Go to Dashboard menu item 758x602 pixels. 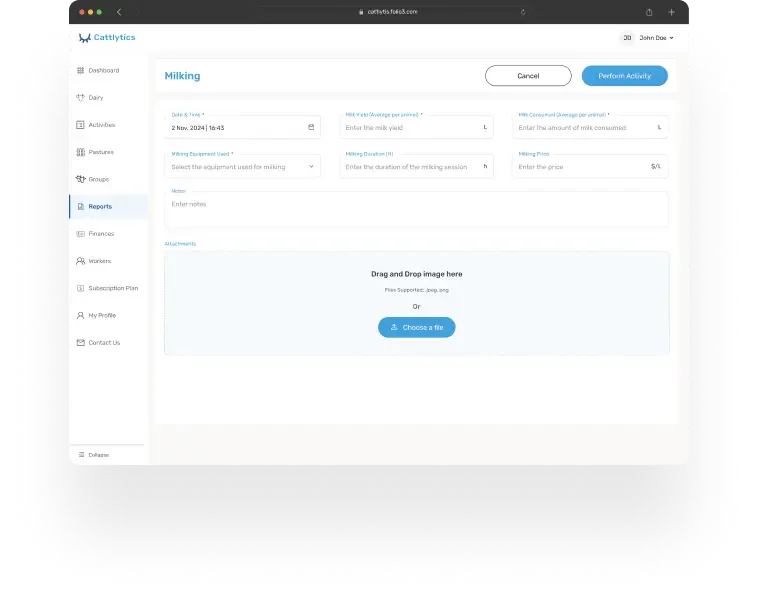tap(108, 71)
